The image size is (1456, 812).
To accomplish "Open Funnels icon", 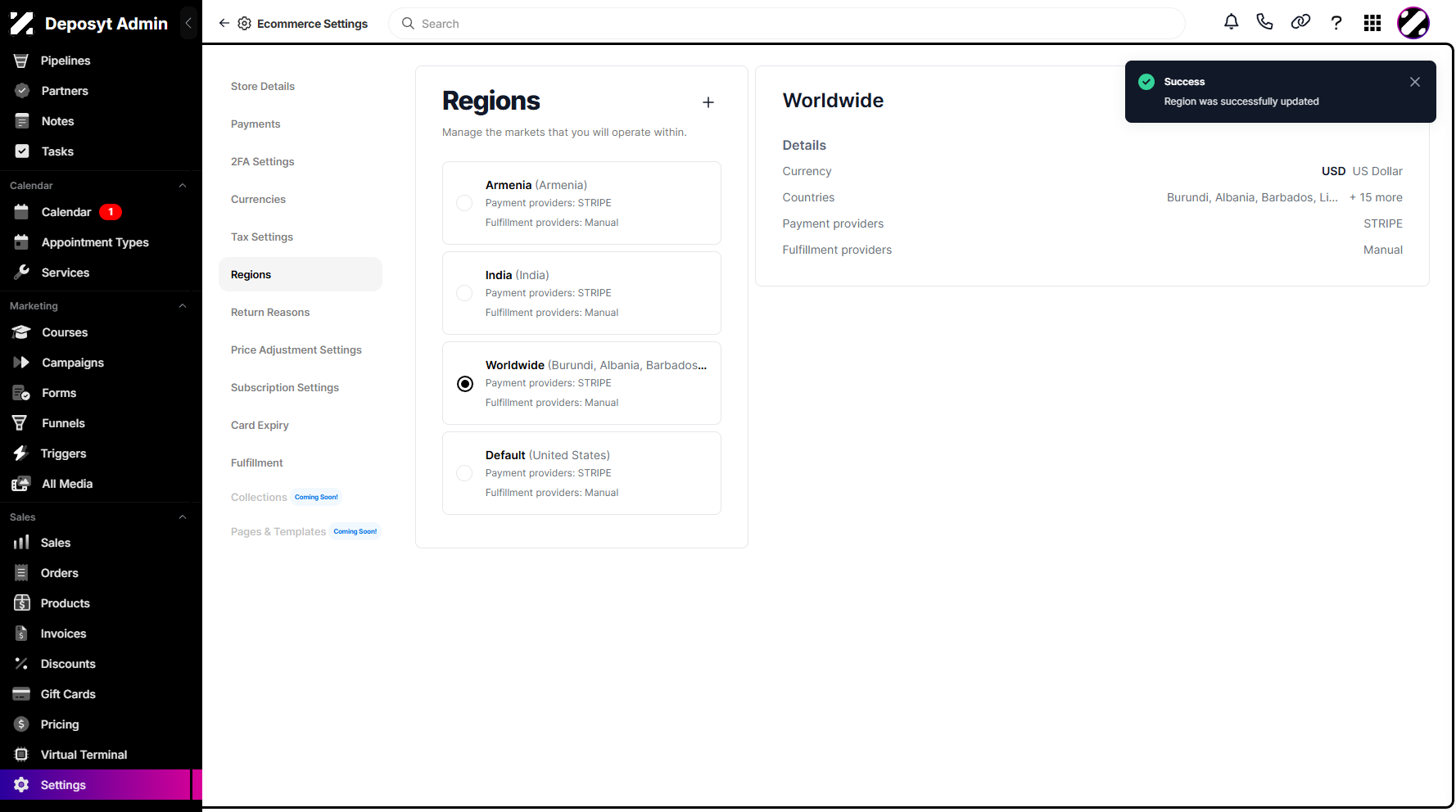I will click(x=20, y=423).
